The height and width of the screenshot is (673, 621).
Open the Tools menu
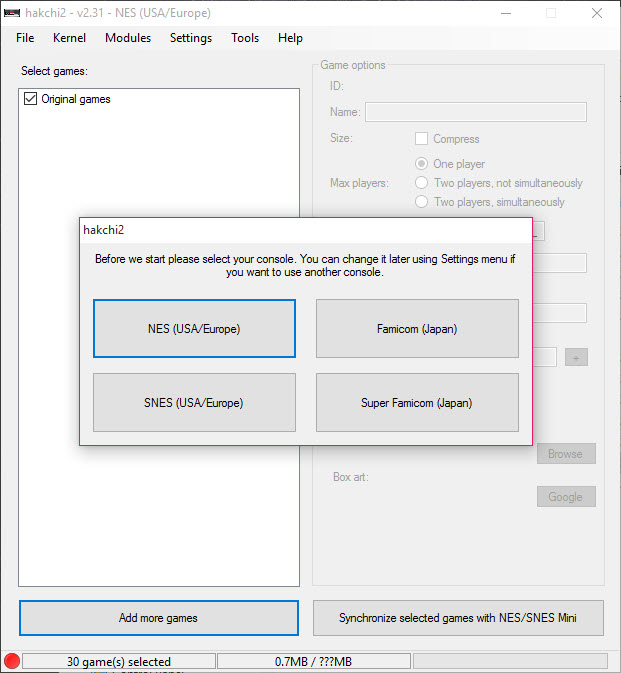tap(245, 38)
